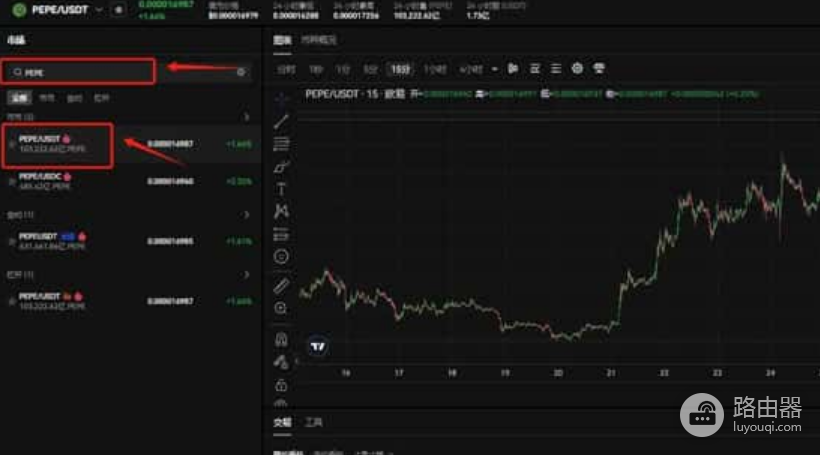
Task: Select the zoom-in magnifier tool
Action: 281,308
